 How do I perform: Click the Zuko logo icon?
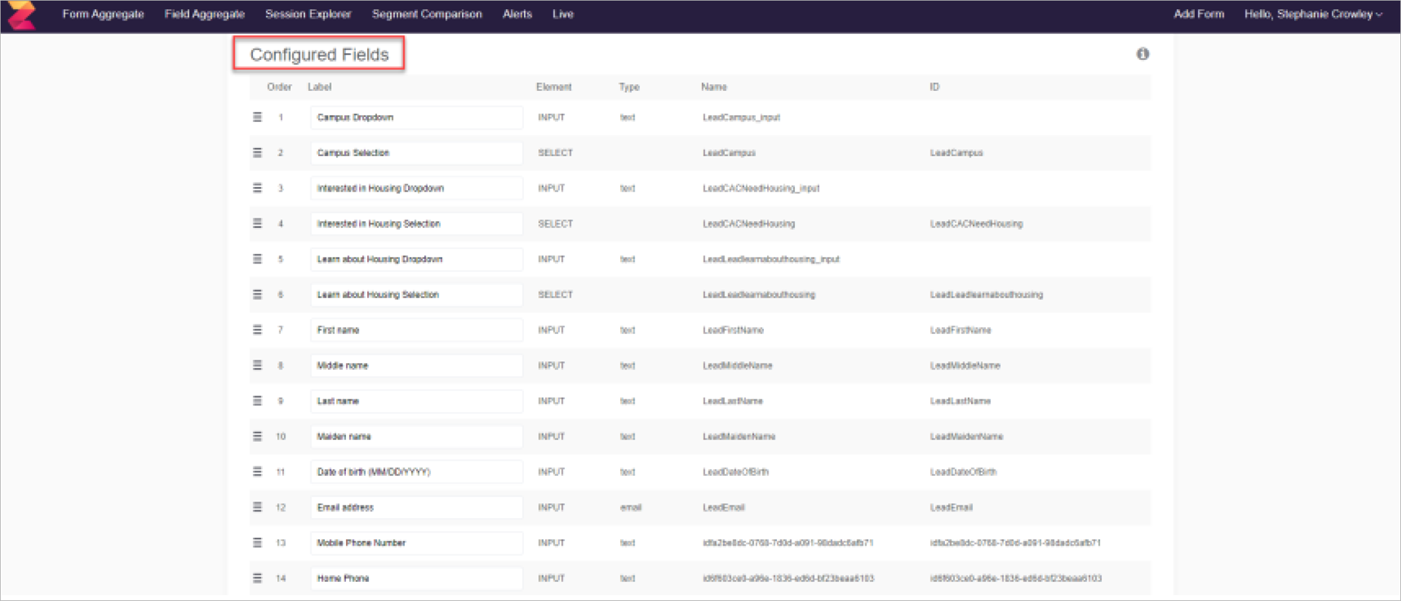pos(21,15)
